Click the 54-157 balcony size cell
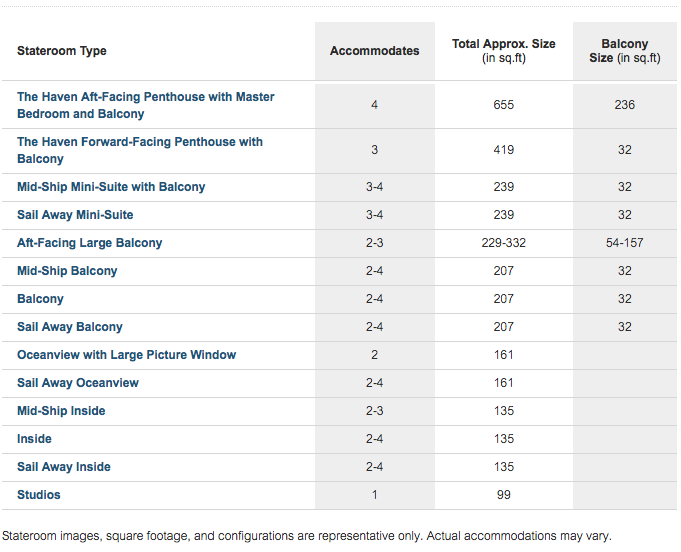Viewport: 681px width, 552px height. coord(625,243)
